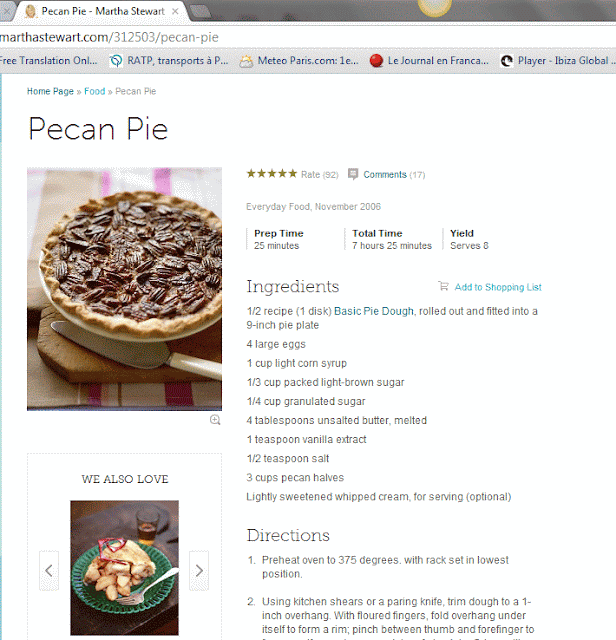This screenshot has height=640, width=616.
Task: Go to the Food breadcrumb link
Action: 94,91
